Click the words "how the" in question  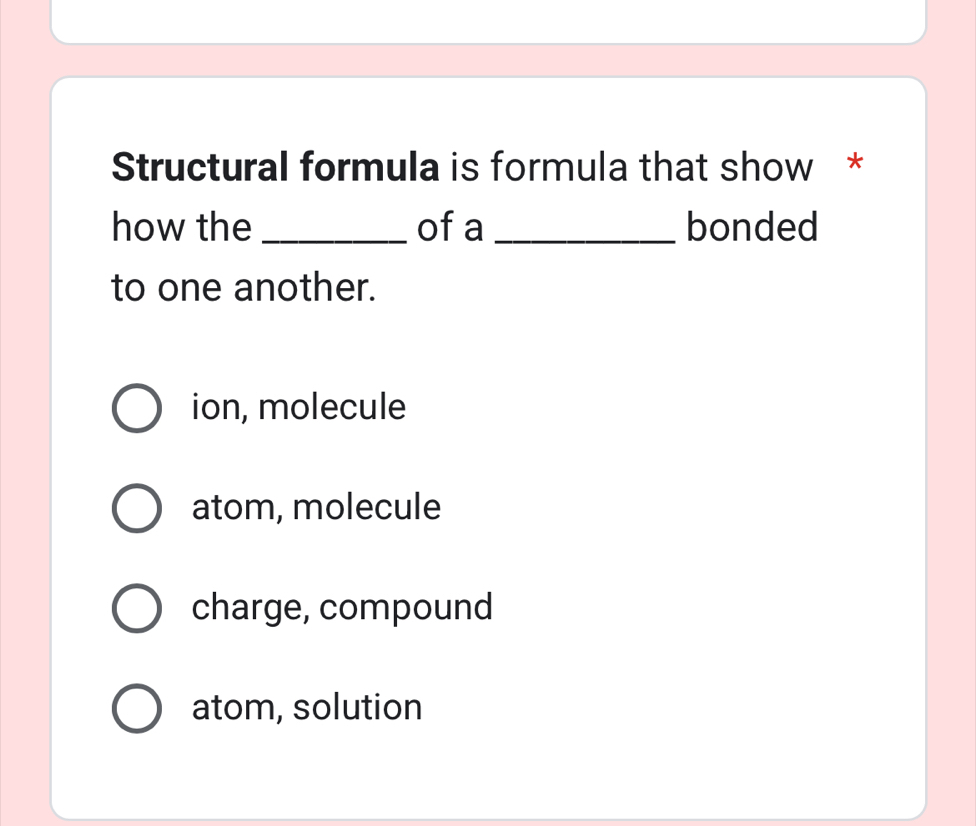[x=181, y=228]
